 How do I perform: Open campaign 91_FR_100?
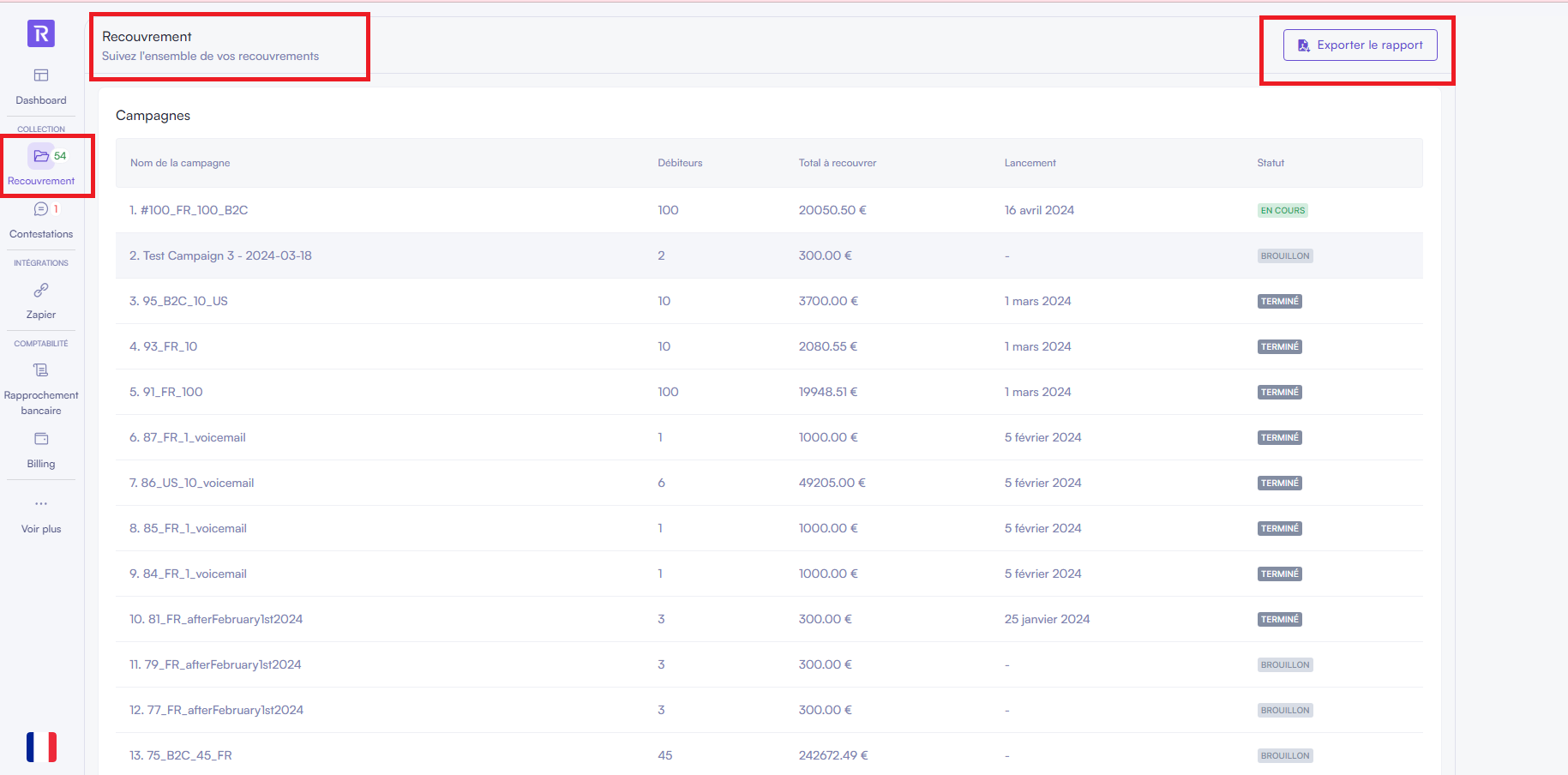(x=165, y=392)
